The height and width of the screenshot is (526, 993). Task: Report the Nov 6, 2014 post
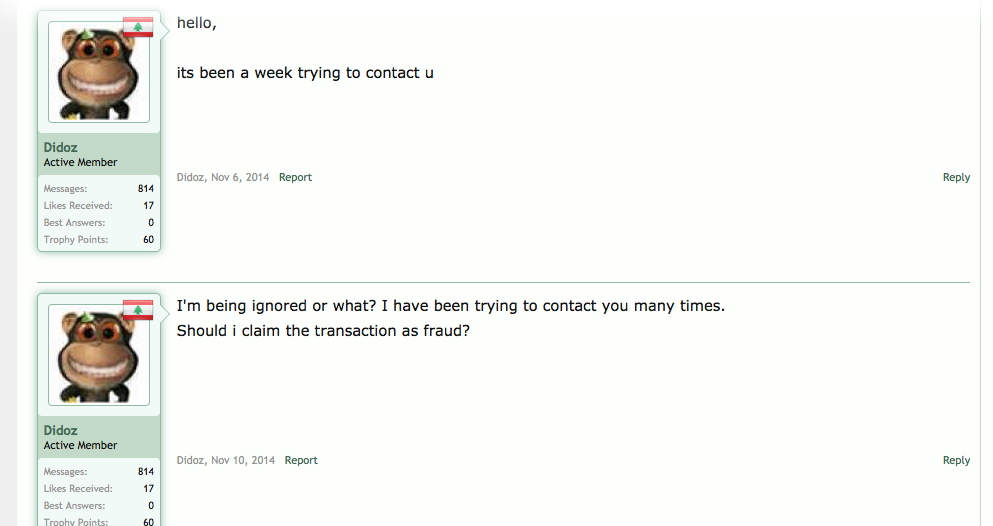click(295, 177)
